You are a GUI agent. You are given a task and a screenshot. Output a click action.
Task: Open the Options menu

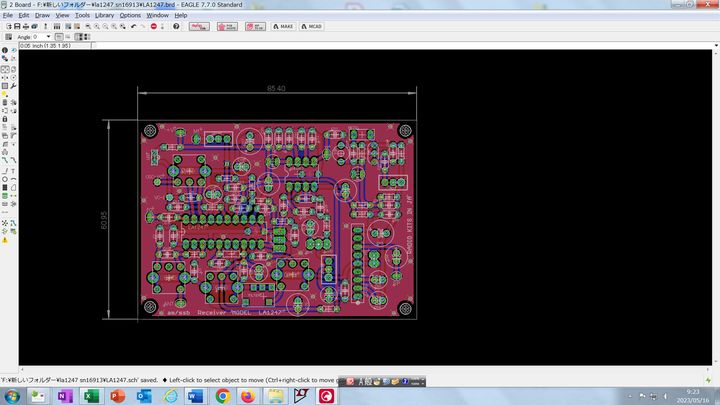(x=130, y=16)
